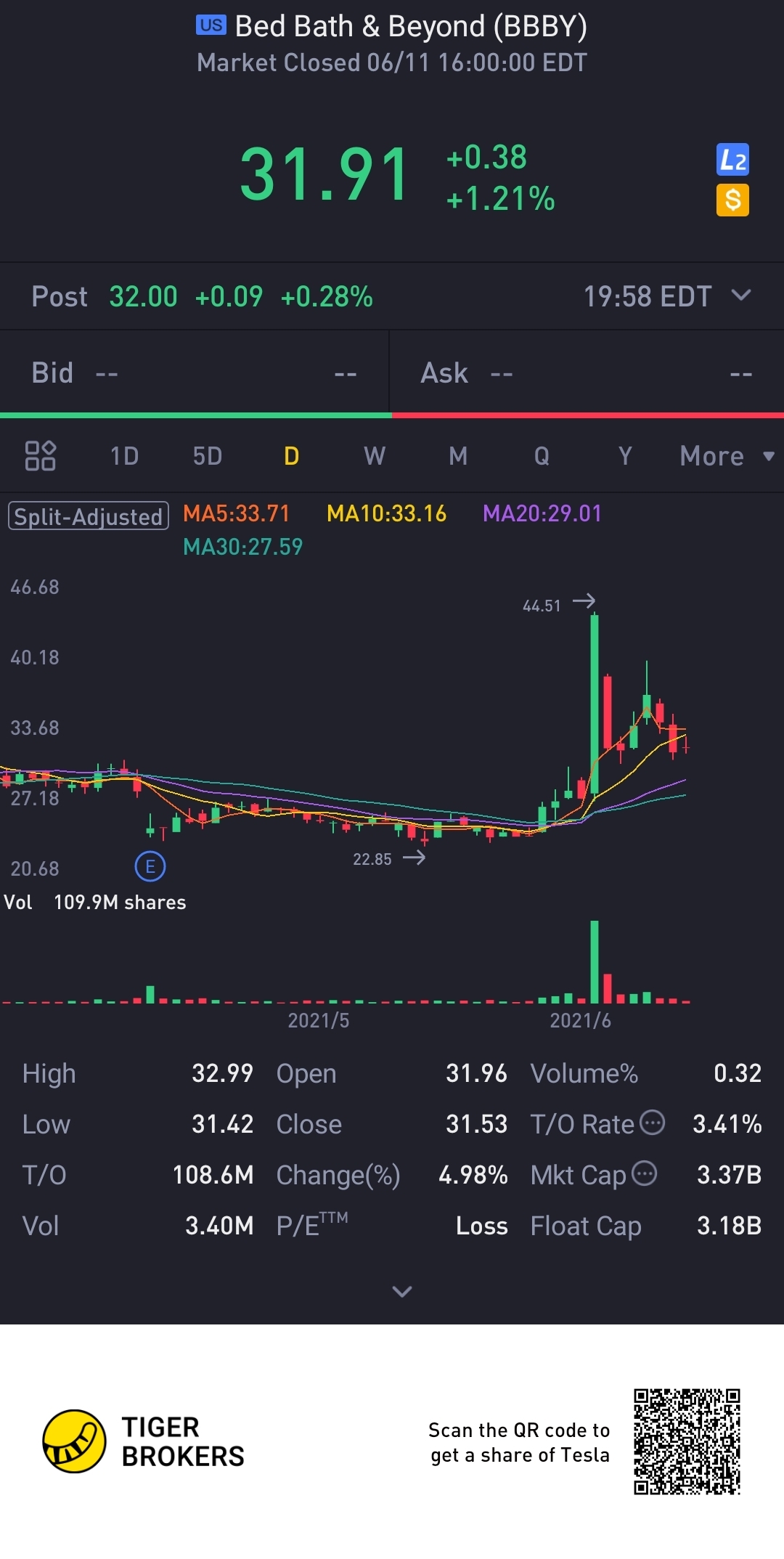
Task: Open Level 2 quotes L2 icon
Action: click(x=732, y=160)
